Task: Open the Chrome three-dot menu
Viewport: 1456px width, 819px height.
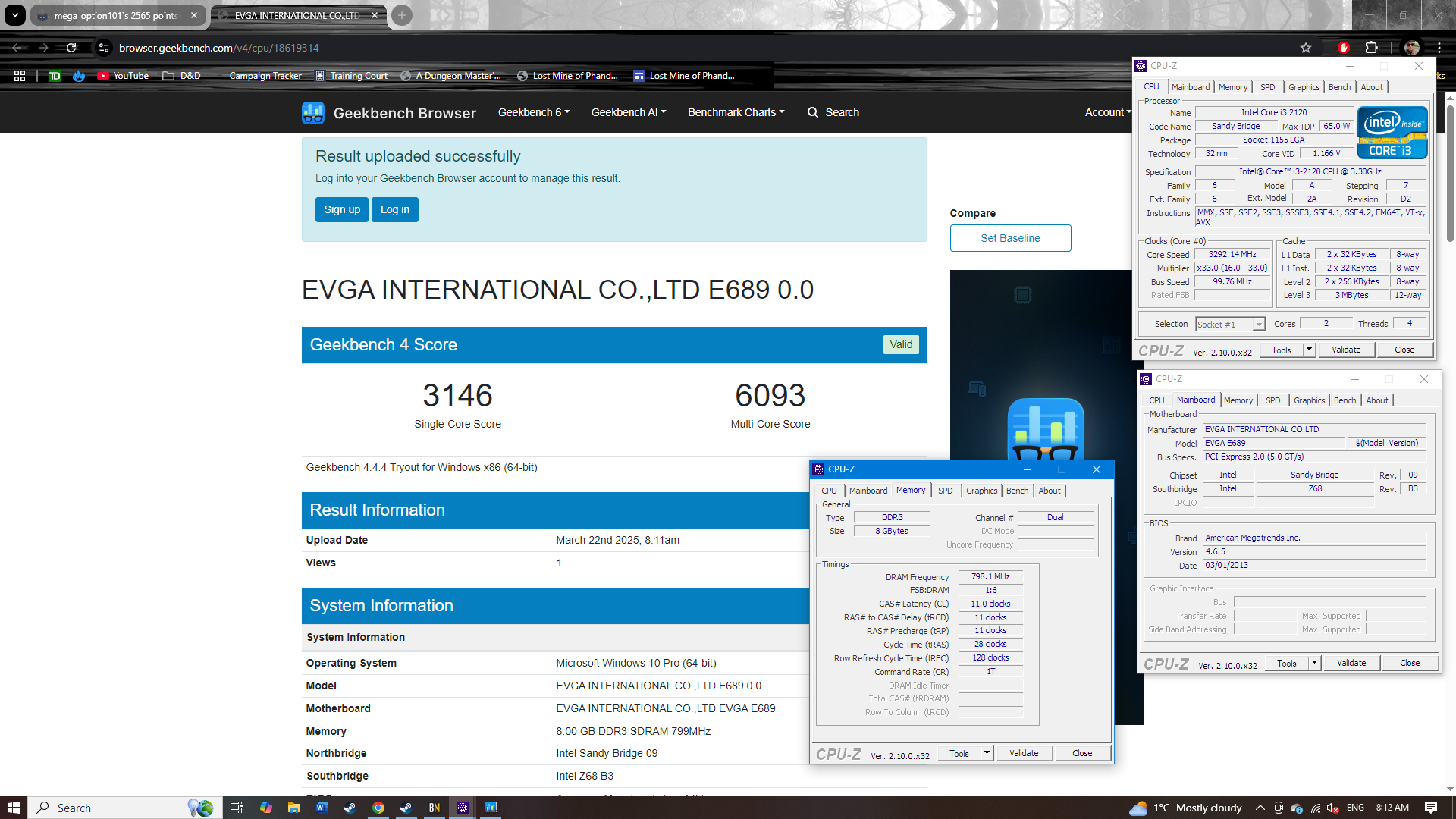Action: (1439, 48)
